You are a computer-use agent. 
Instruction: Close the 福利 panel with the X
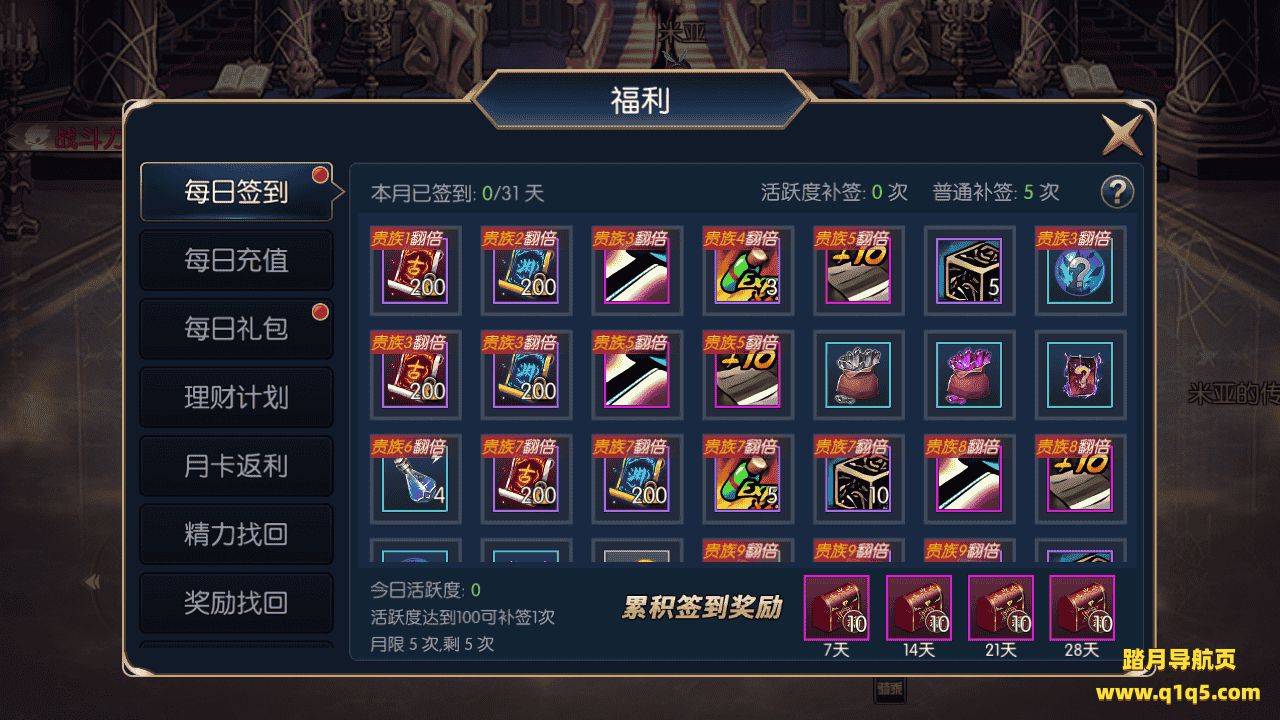coord(1121,134)
